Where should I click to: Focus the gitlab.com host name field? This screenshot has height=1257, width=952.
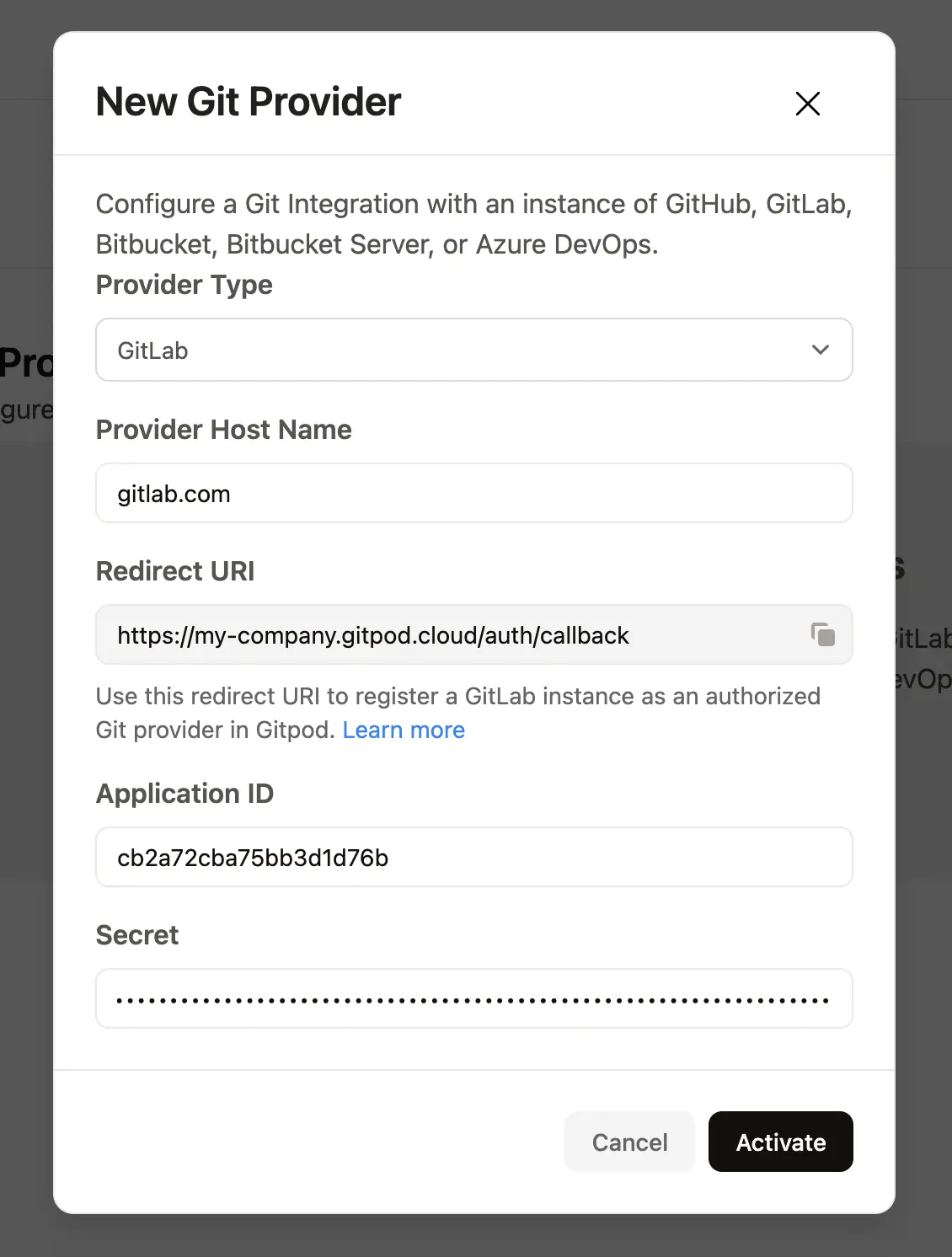click(x=474, y=493)
